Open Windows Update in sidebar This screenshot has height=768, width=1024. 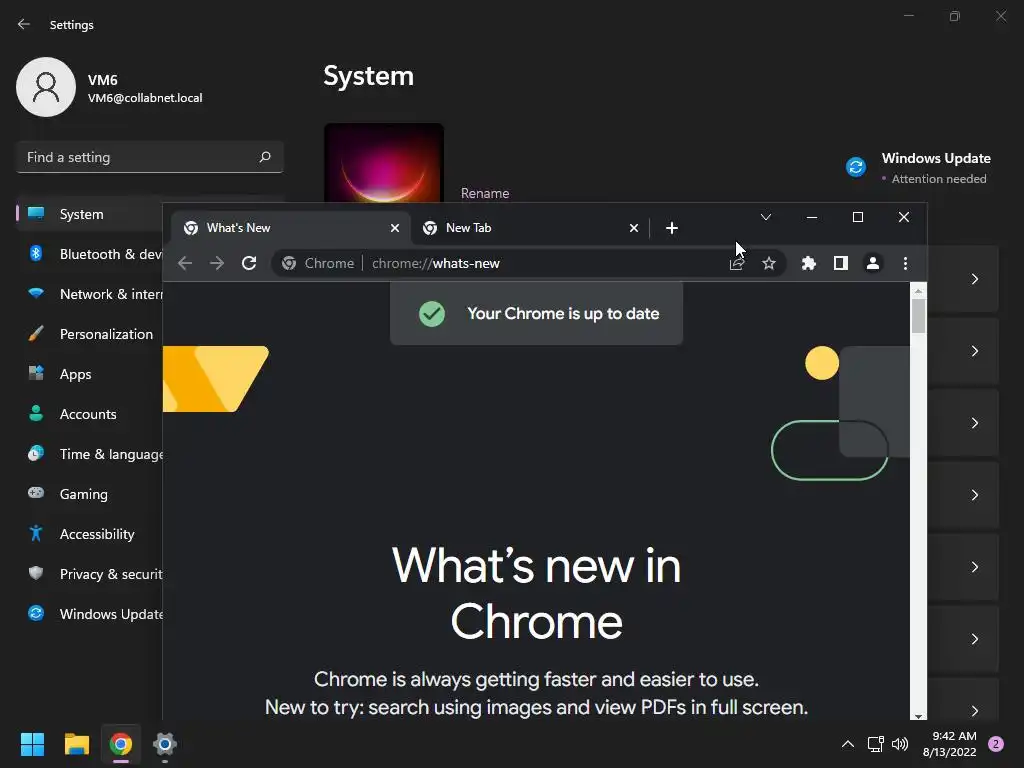pyautogui.click(x=89, y=614)
